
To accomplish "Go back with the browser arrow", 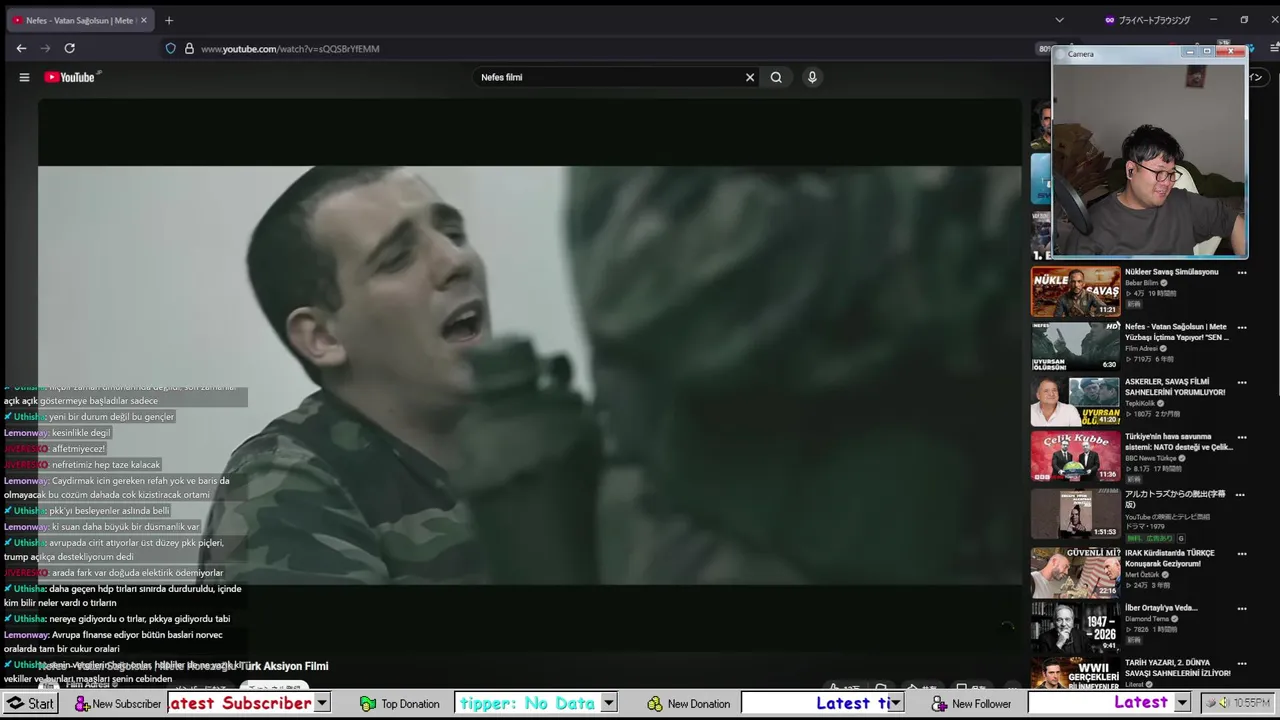I will point(21,48).
